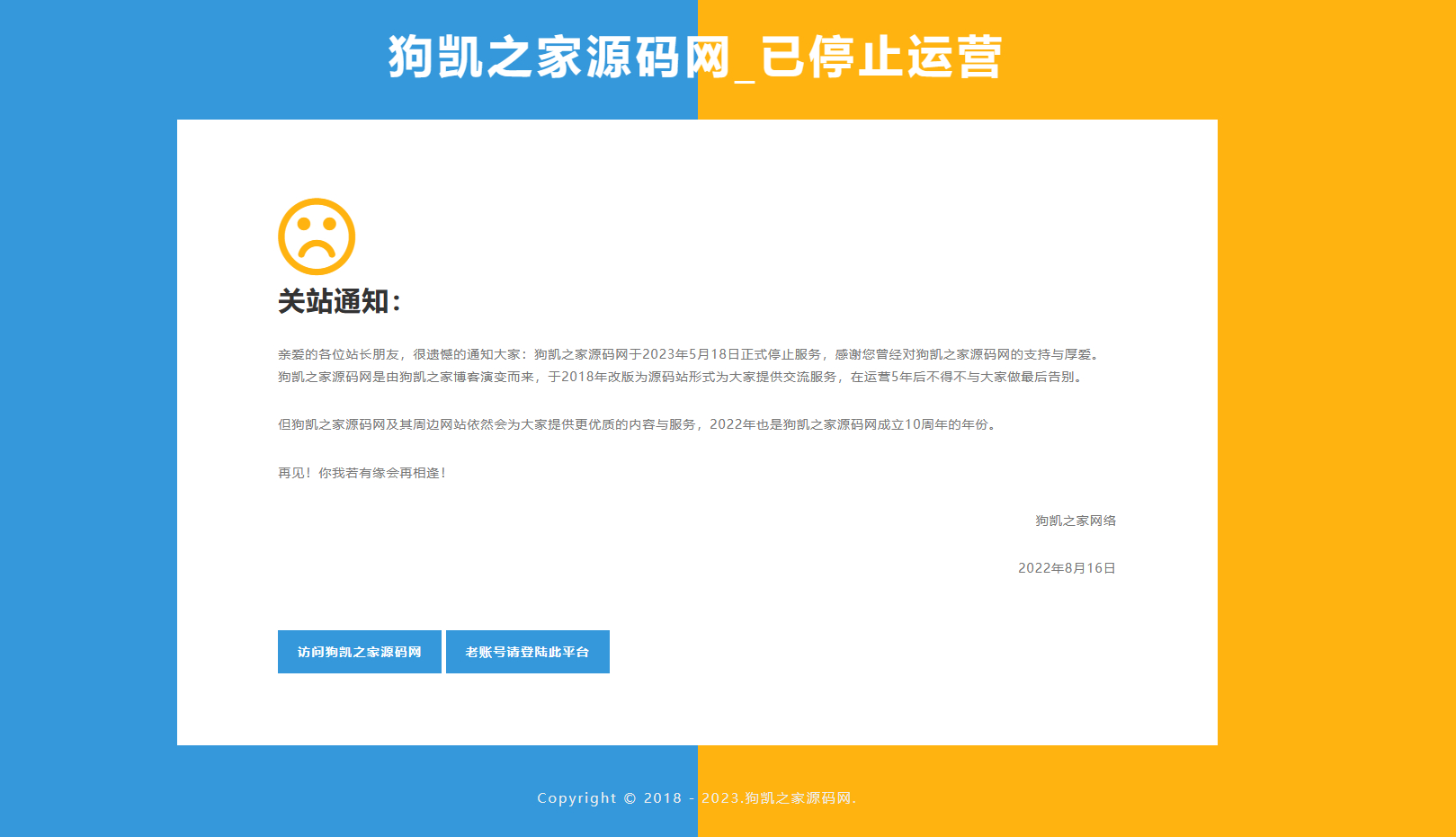Click the page title 狗凯之家源码网_已停止运营
This screenshot has height=837, width=1456.
click(x=695, y=58)
